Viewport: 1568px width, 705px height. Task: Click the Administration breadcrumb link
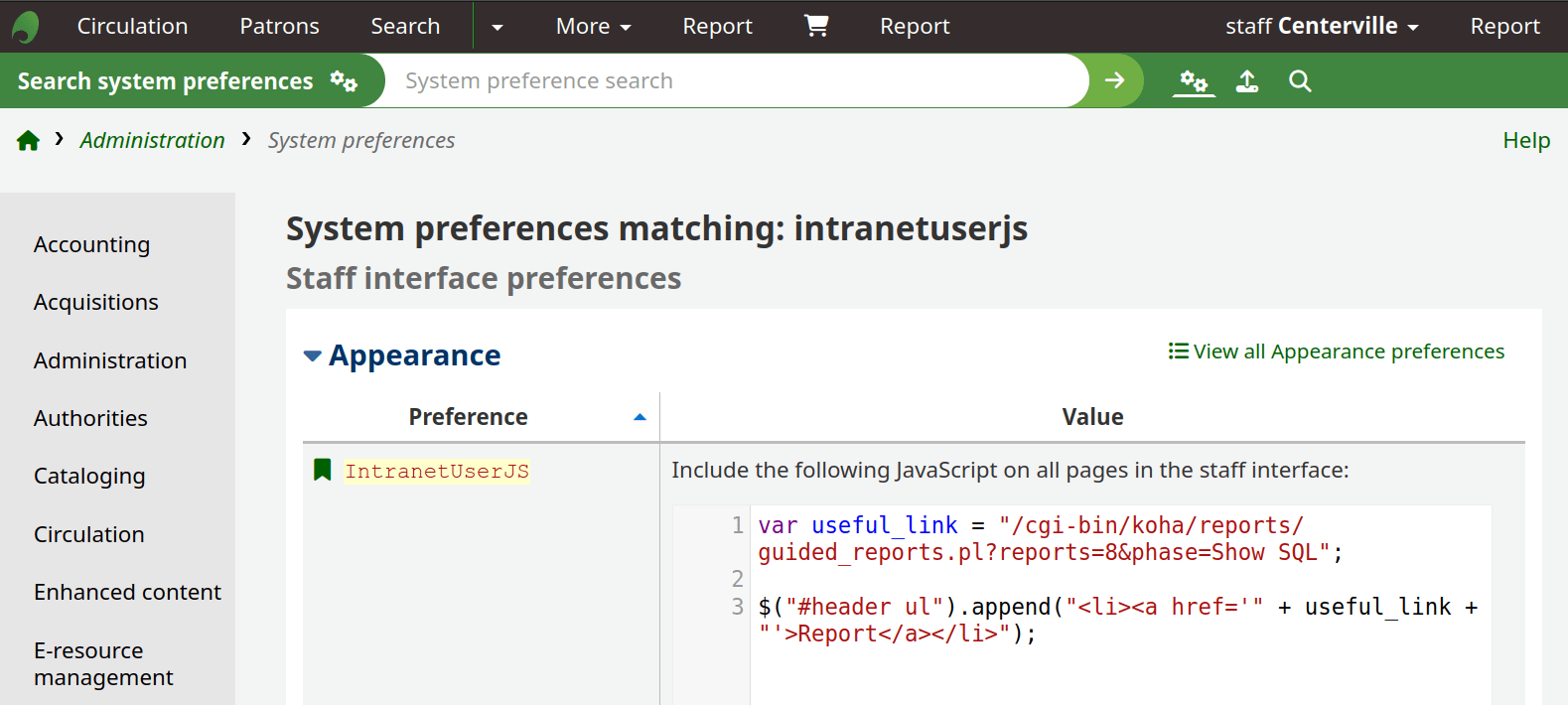point(152,141)
